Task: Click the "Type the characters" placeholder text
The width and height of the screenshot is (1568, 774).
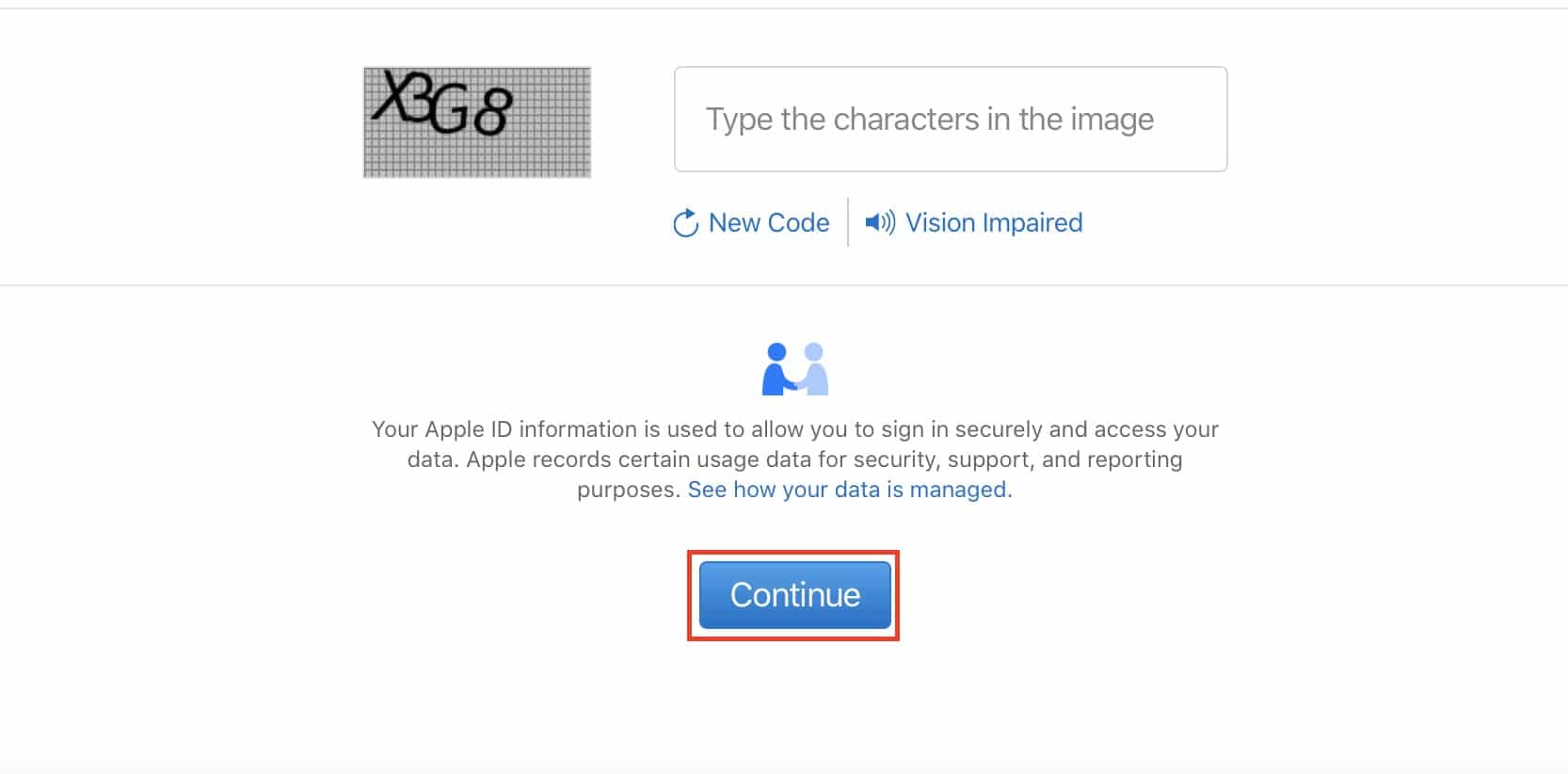Action: 930,120
